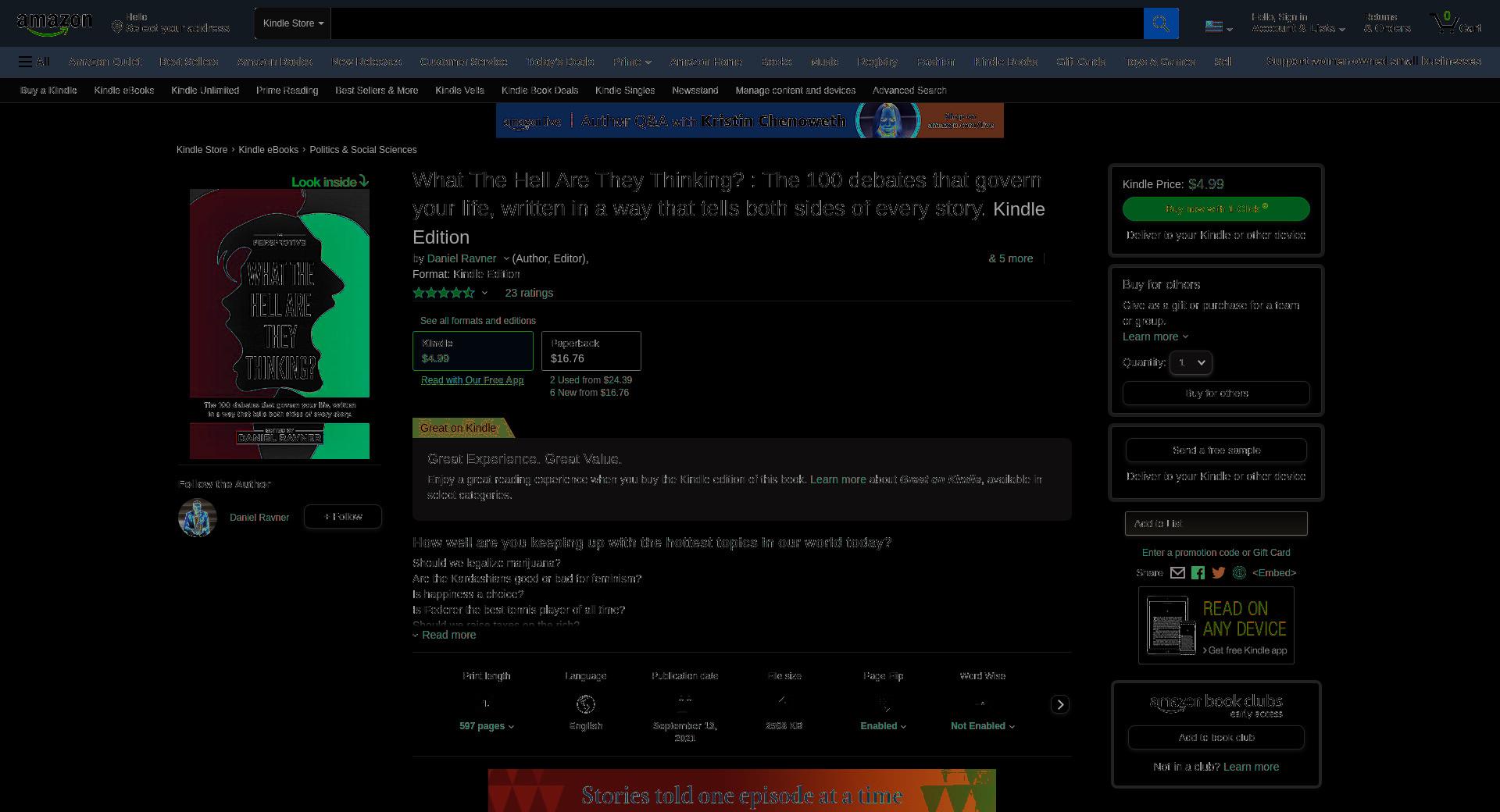Click the Amazon logo
This screenshot has height=812, width=1500.
(55, 24)
